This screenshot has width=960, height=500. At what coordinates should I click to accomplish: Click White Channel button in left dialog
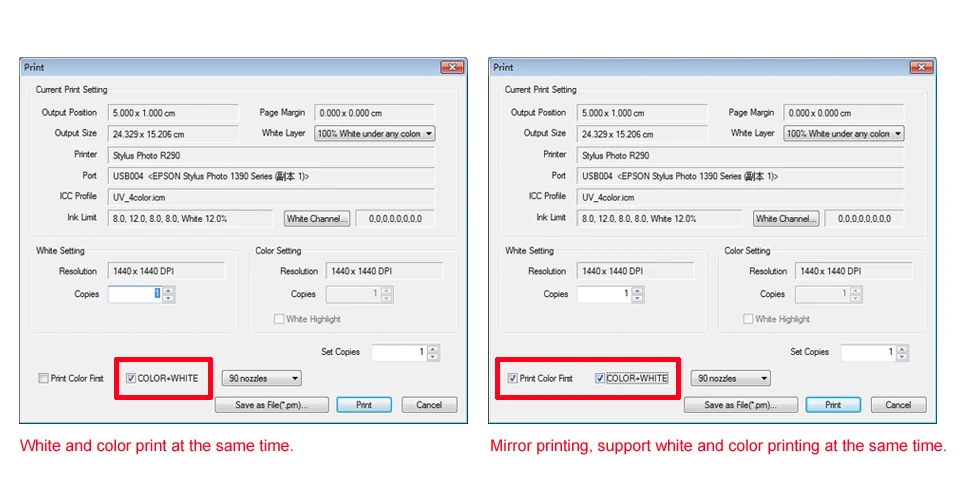[317, 218]
